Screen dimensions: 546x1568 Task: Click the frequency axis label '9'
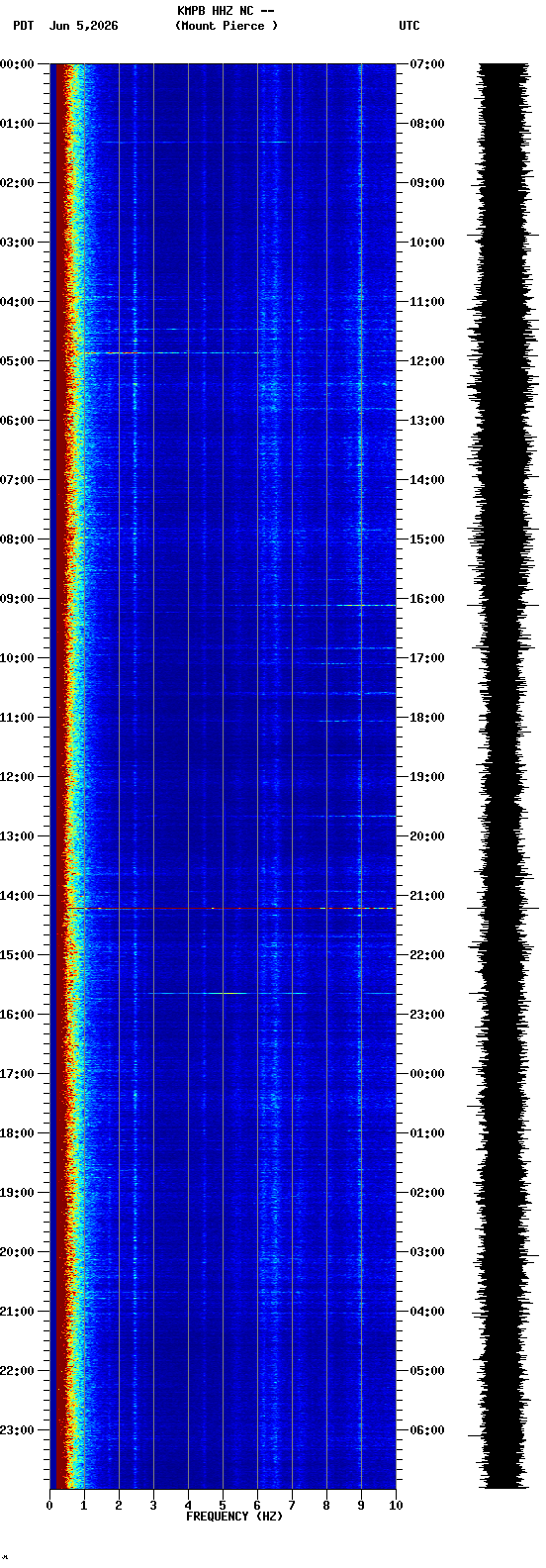361,1506
